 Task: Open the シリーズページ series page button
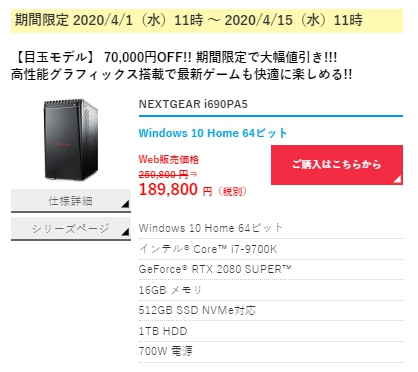pyautogui.click(x=71, y=228)
